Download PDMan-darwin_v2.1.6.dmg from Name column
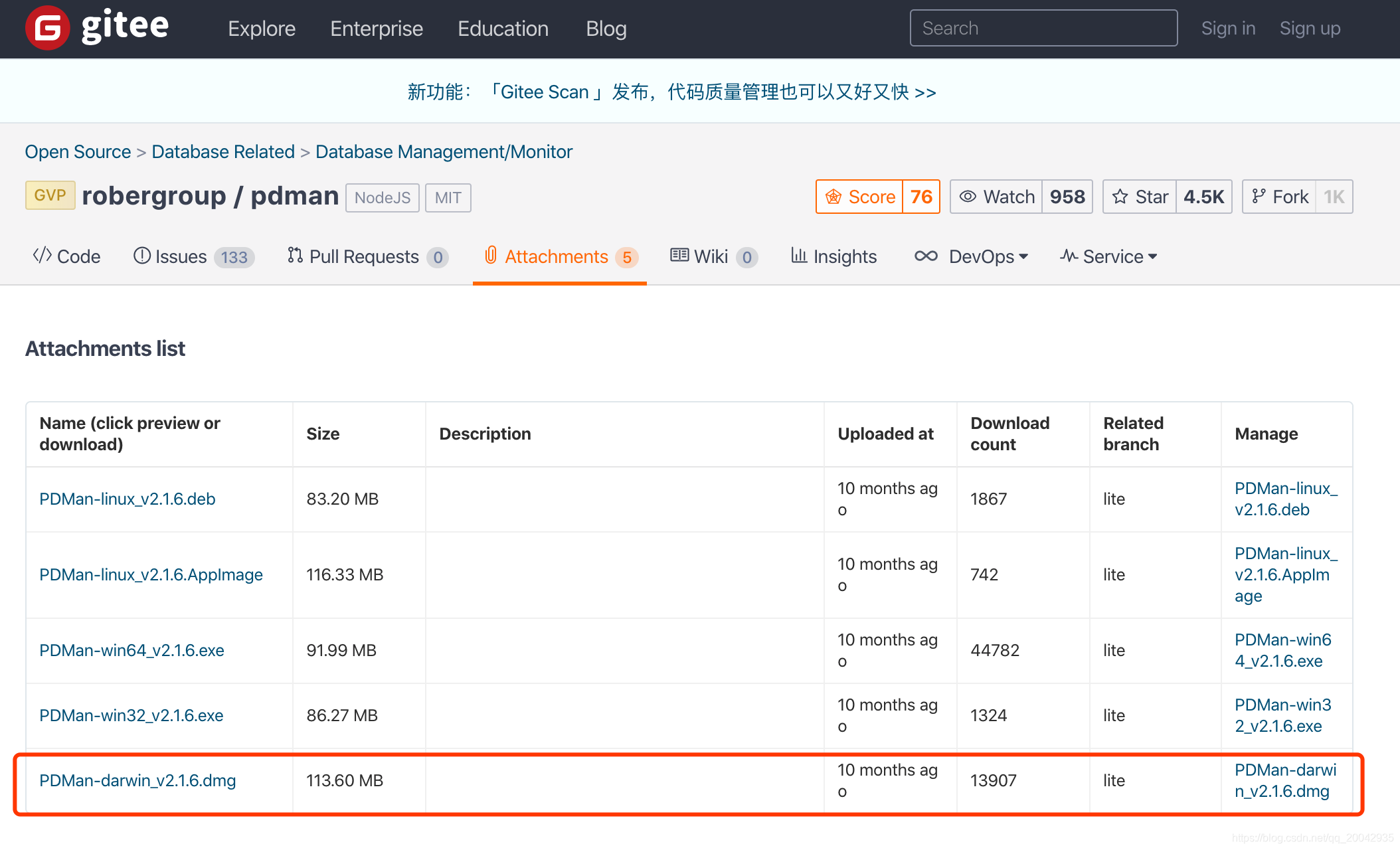The width and height of the screenshot is (1400, 850). point(137,780)
